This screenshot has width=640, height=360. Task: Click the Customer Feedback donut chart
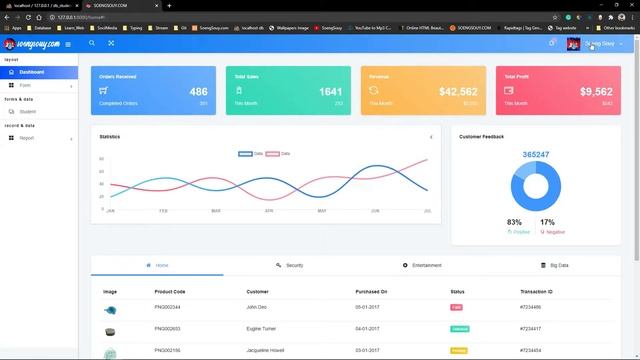coord(536,186)
